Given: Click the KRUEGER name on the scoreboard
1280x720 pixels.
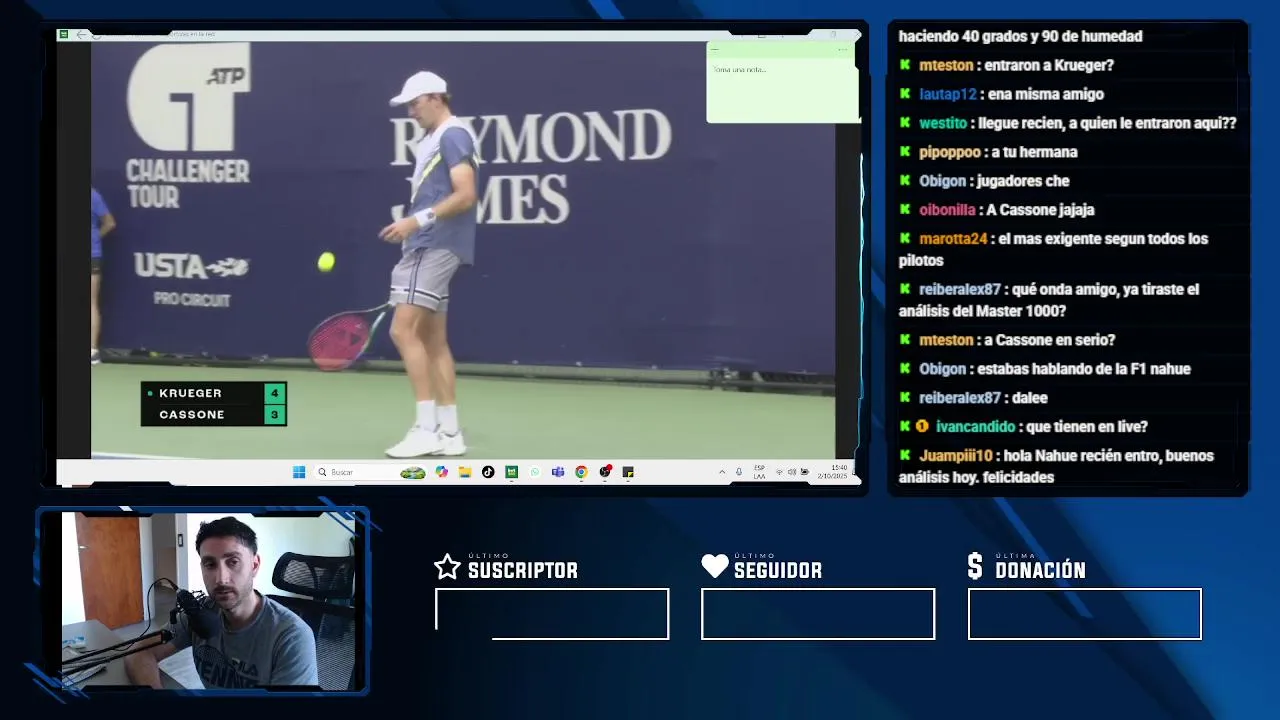Looking at the screenshot, I should coord(190,393).
